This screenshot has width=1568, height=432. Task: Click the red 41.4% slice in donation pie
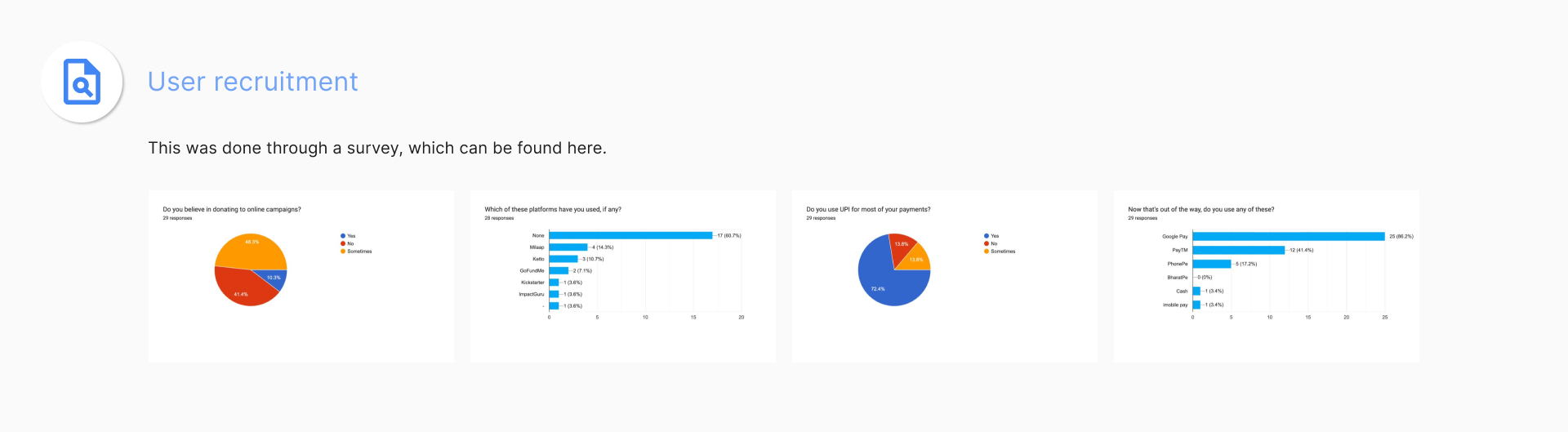pyautogui.click(x=243, y=290)
